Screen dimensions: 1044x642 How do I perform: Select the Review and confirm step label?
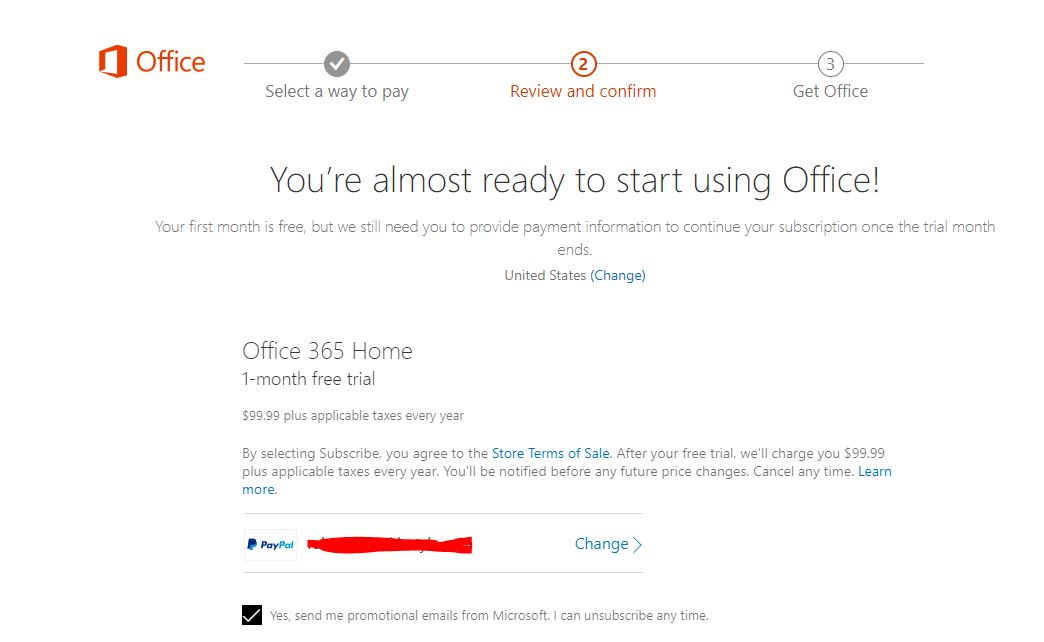pyautogui.click(x=583, y=91)
